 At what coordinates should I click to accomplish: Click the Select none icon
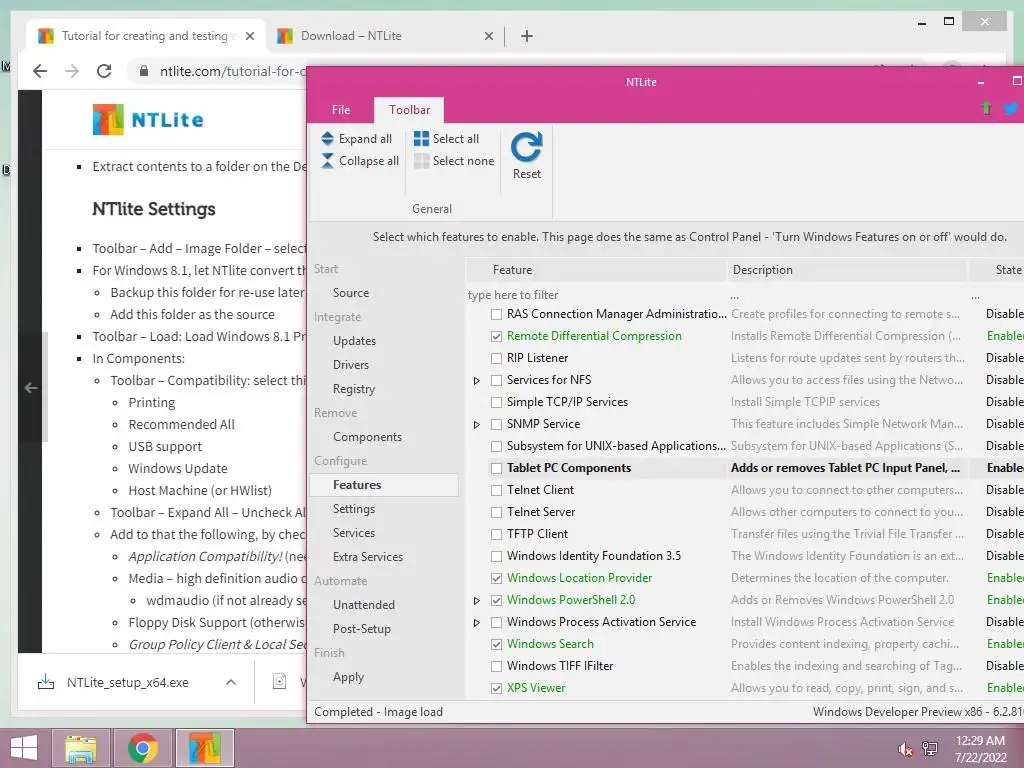pos(421,161)
